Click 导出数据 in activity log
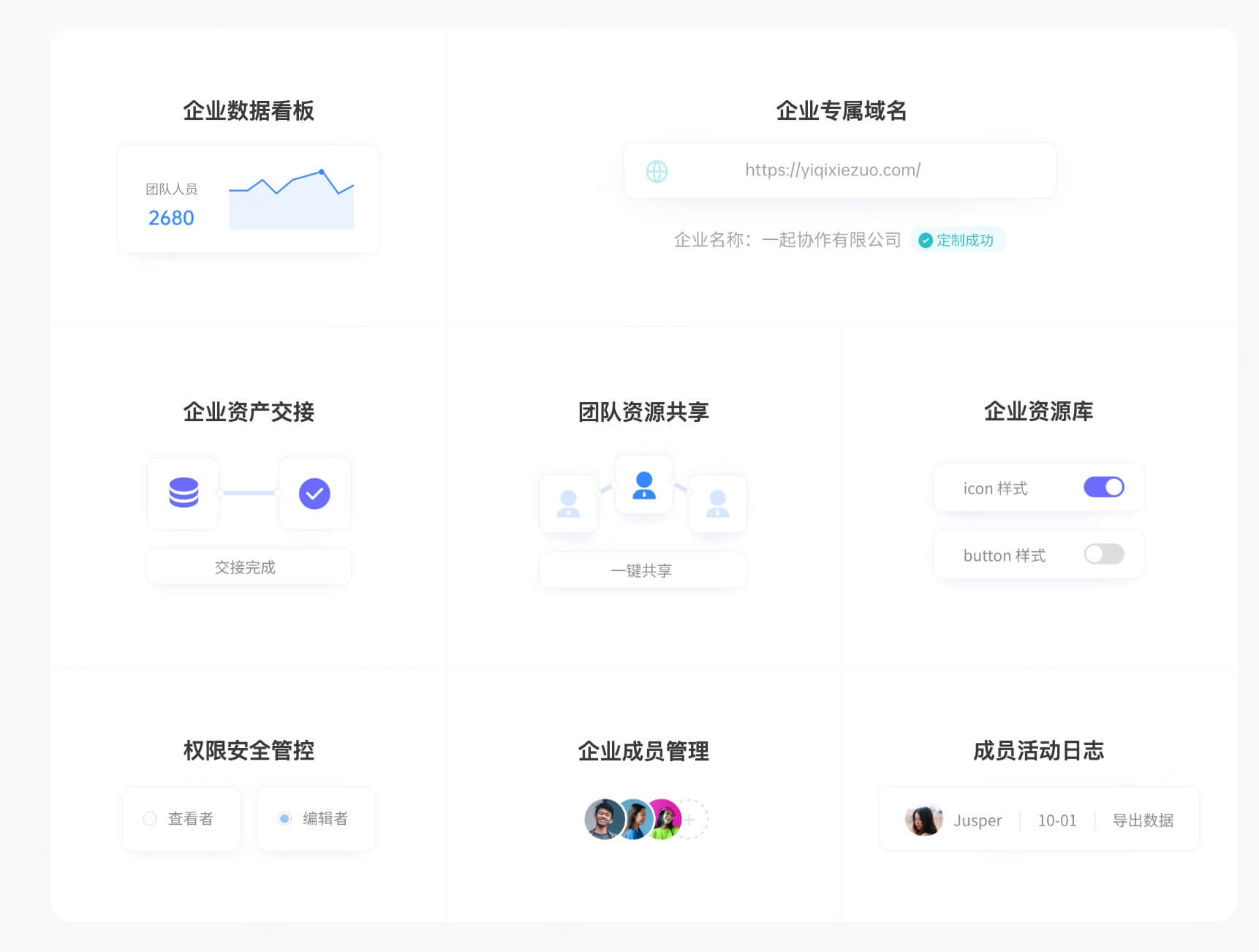This screenshot has width=1259, height=952. point(1143,820)
